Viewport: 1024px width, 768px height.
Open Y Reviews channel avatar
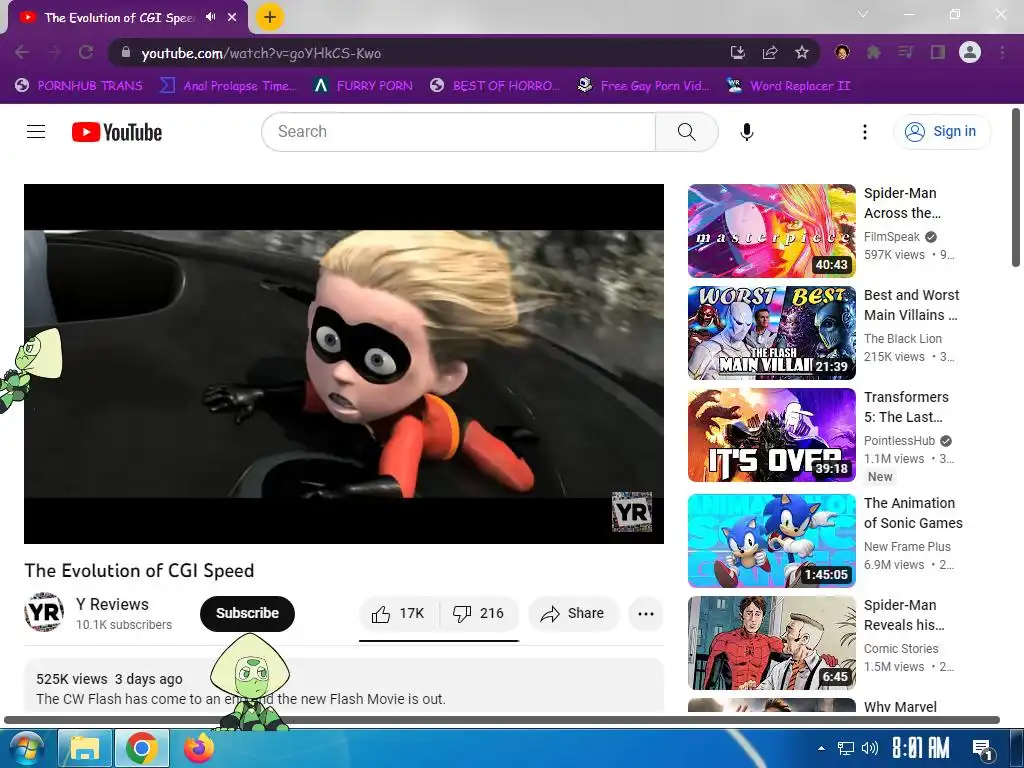(44, 612)
